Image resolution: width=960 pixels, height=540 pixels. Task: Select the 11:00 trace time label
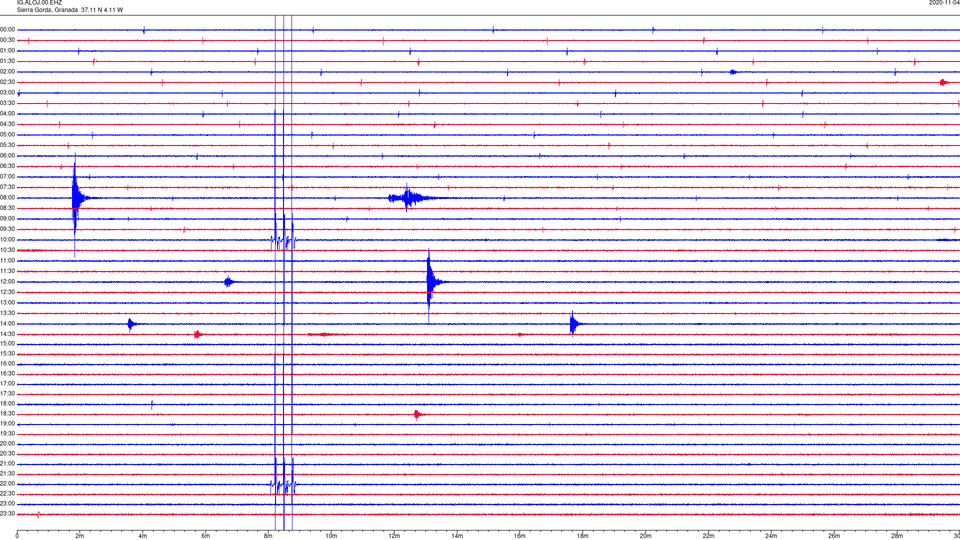7,261
